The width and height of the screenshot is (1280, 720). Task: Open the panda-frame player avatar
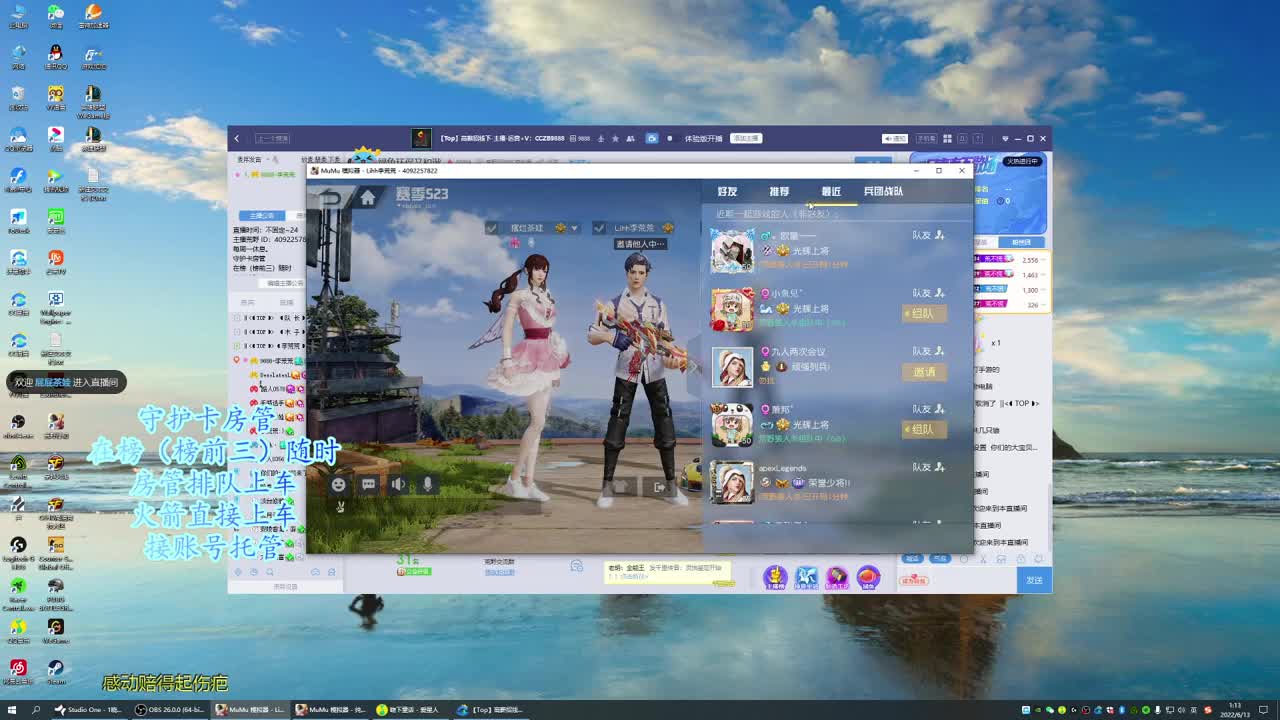click(732, 425)
